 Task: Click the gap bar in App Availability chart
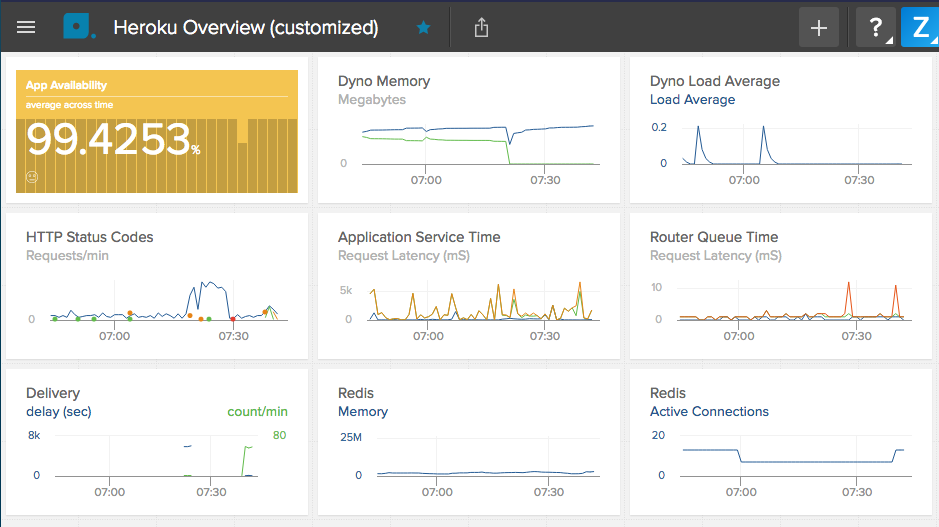click(x=243, y=131)
